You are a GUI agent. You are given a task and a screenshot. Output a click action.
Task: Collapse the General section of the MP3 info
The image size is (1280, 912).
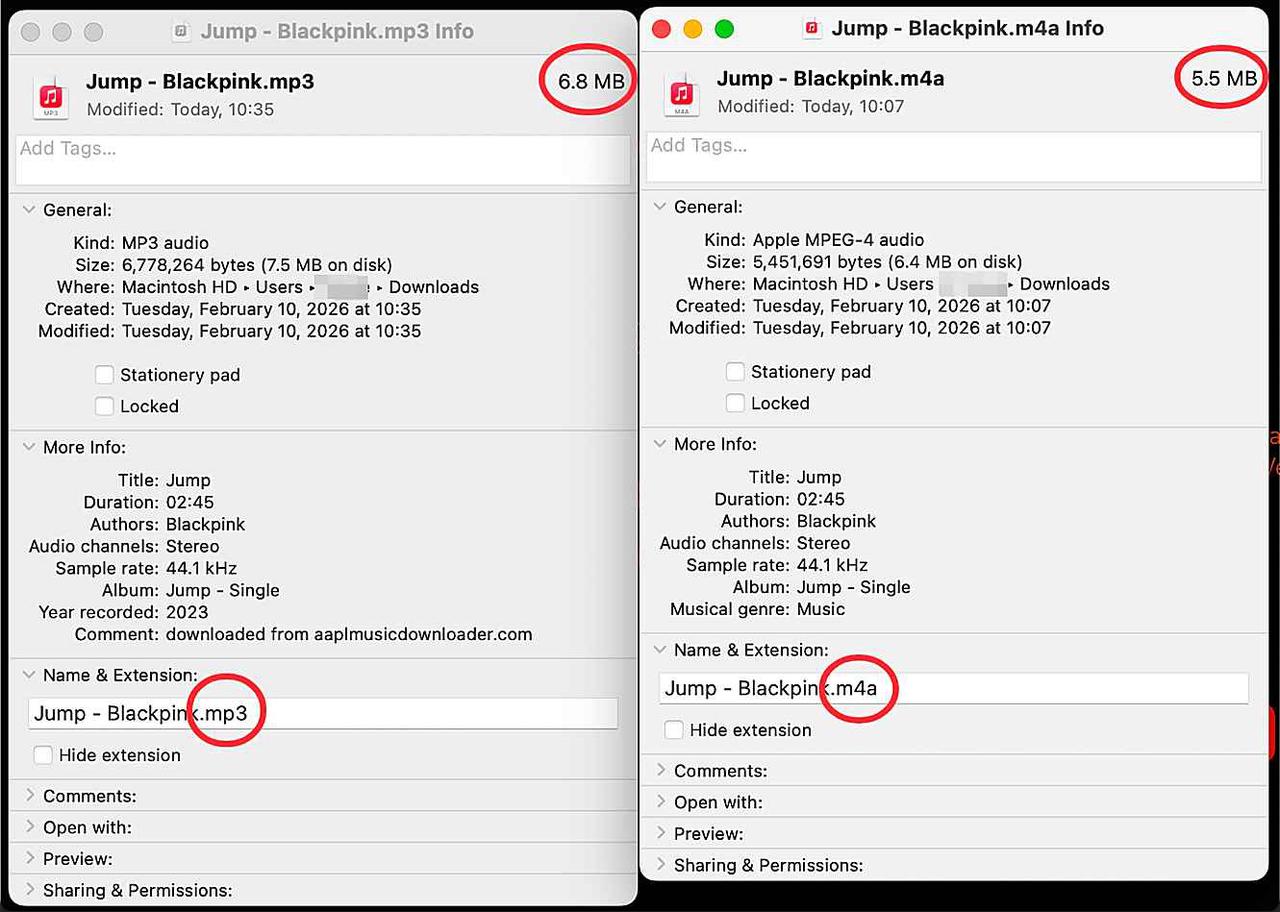click(27, 210)
